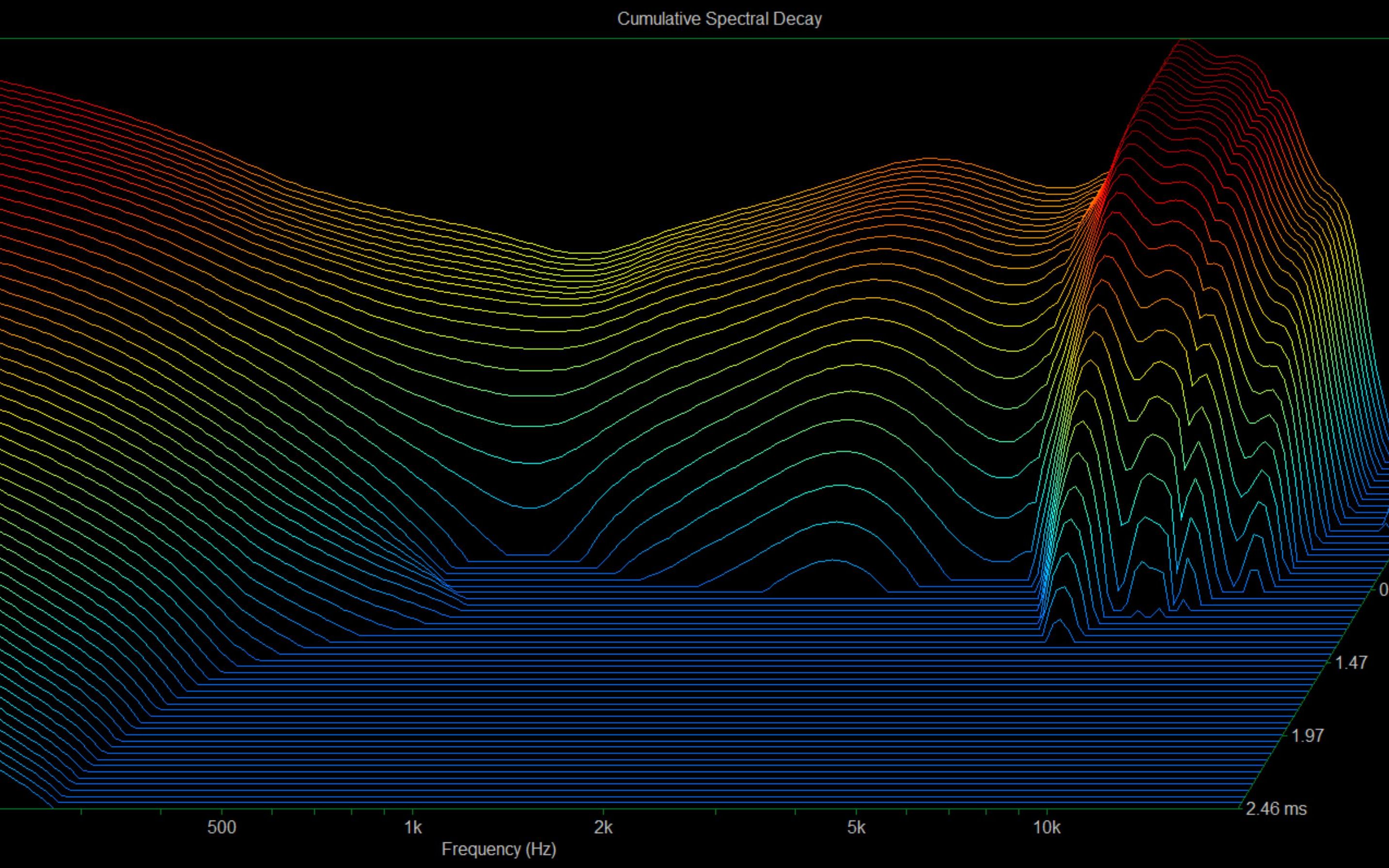This screenshot has height=868, width=1389.
Task: Click the dip in top slice near 2k
Action: (x=580, y=252)
